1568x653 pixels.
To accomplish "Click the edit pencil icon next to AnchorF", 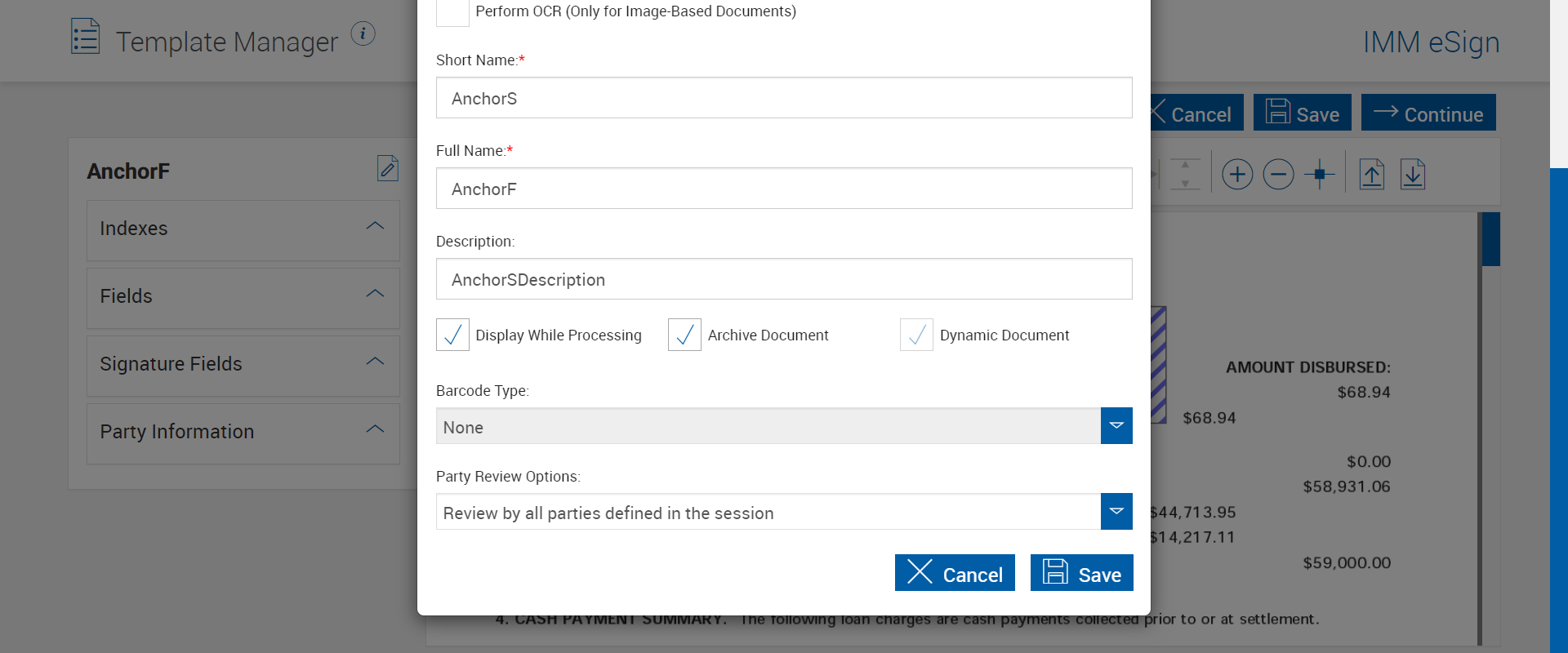I will pos(388,168).
